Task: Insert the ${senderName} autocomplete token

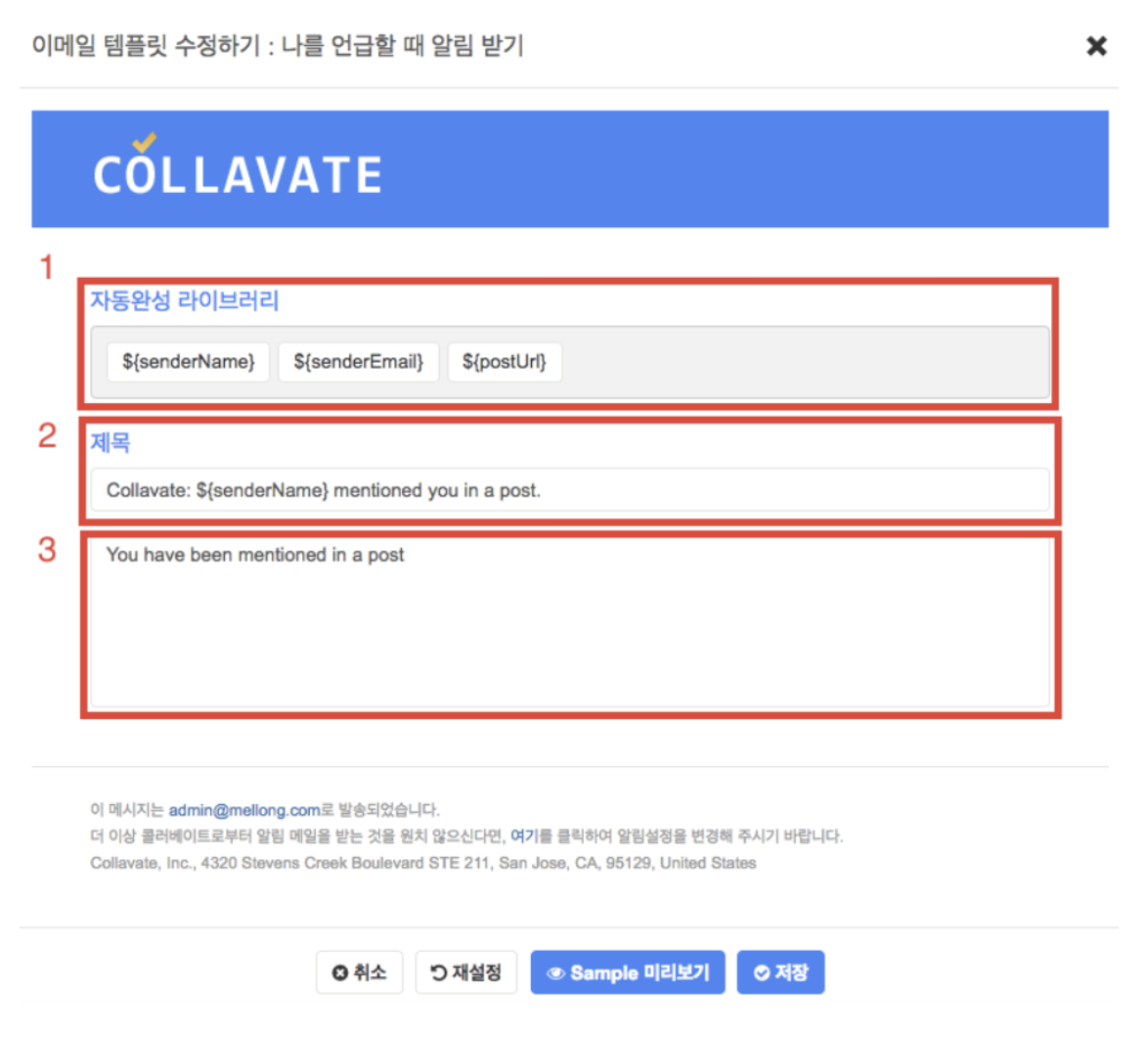Action: pyautogui.click(x=188, y=362)
